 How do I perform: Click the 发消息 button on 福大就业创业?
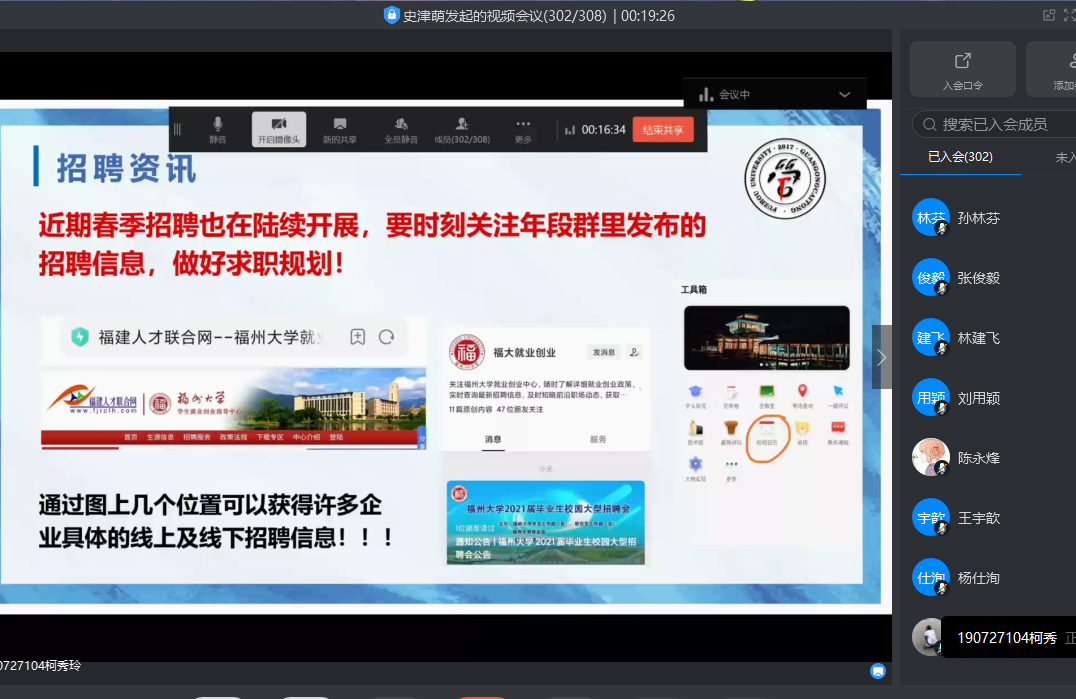[604, 352]
